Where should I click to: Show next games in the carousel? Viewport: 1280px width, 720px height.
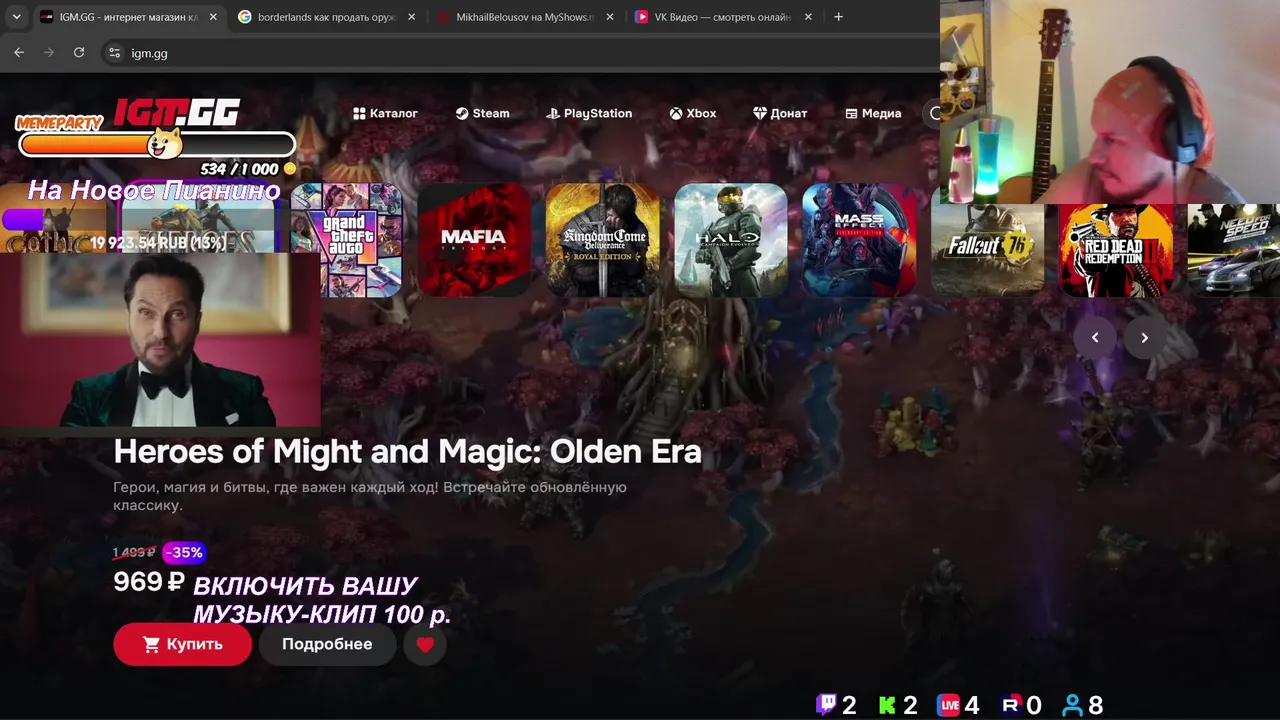pos(1145,337)
